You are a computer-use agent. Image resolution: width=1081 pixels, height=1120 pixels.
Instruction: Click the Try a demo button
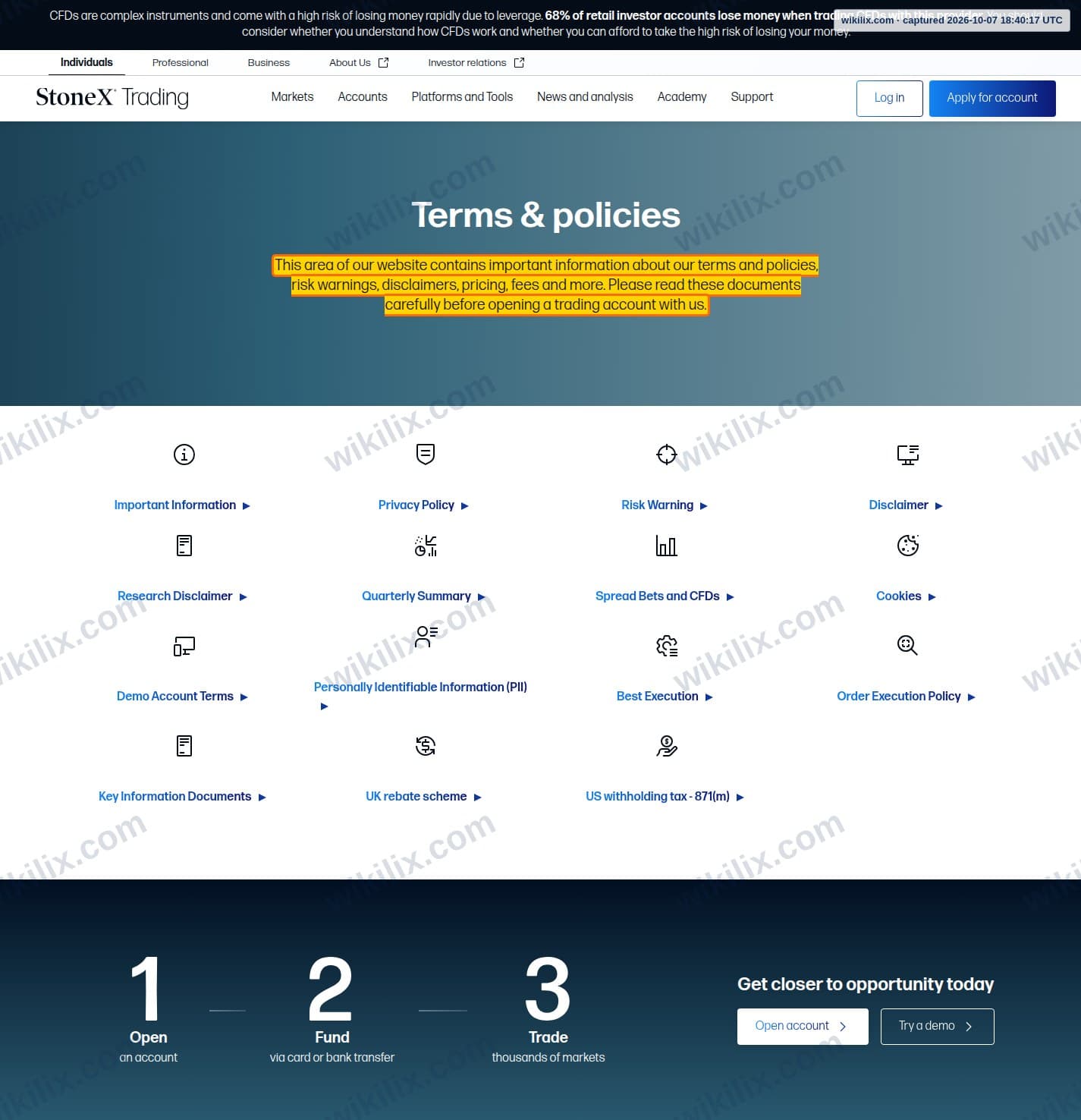[937, 1027]
